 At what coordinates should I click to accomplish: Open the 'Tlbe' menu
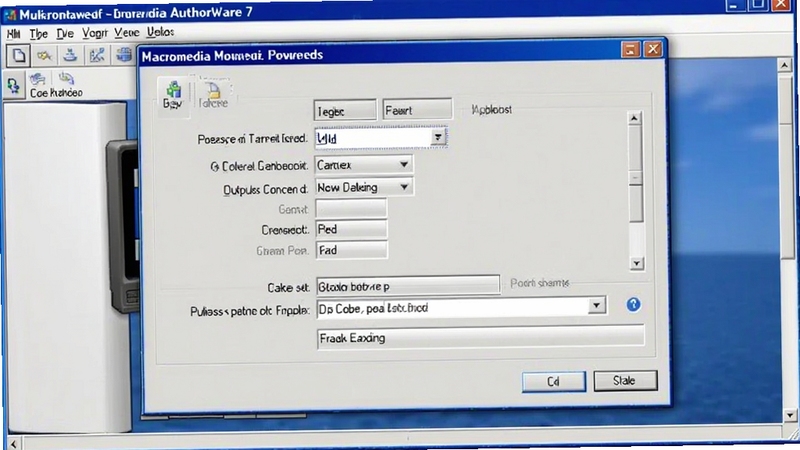point(38,34)
